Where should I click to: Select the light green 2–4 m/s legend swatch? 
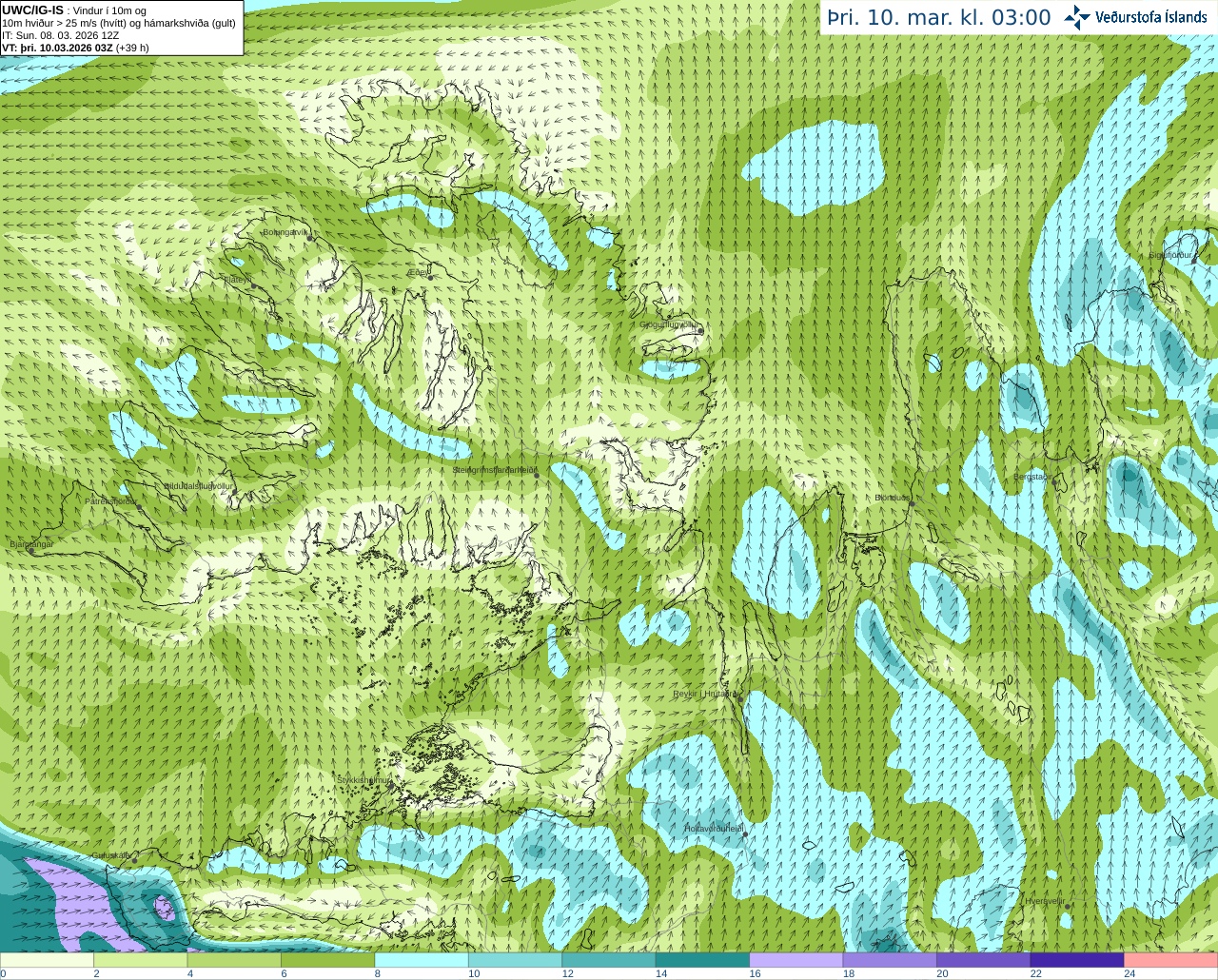click(140, 960)
